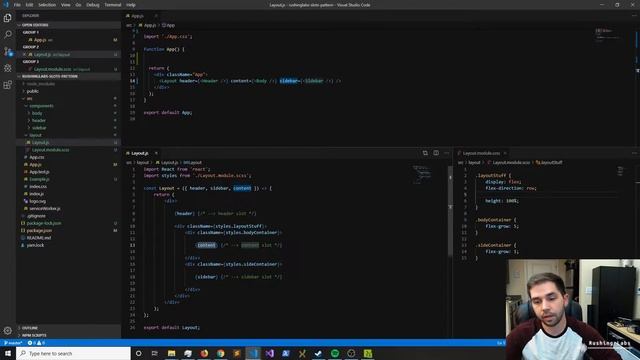Click the master branch indicator in status bar

click(x=13, y=343)
